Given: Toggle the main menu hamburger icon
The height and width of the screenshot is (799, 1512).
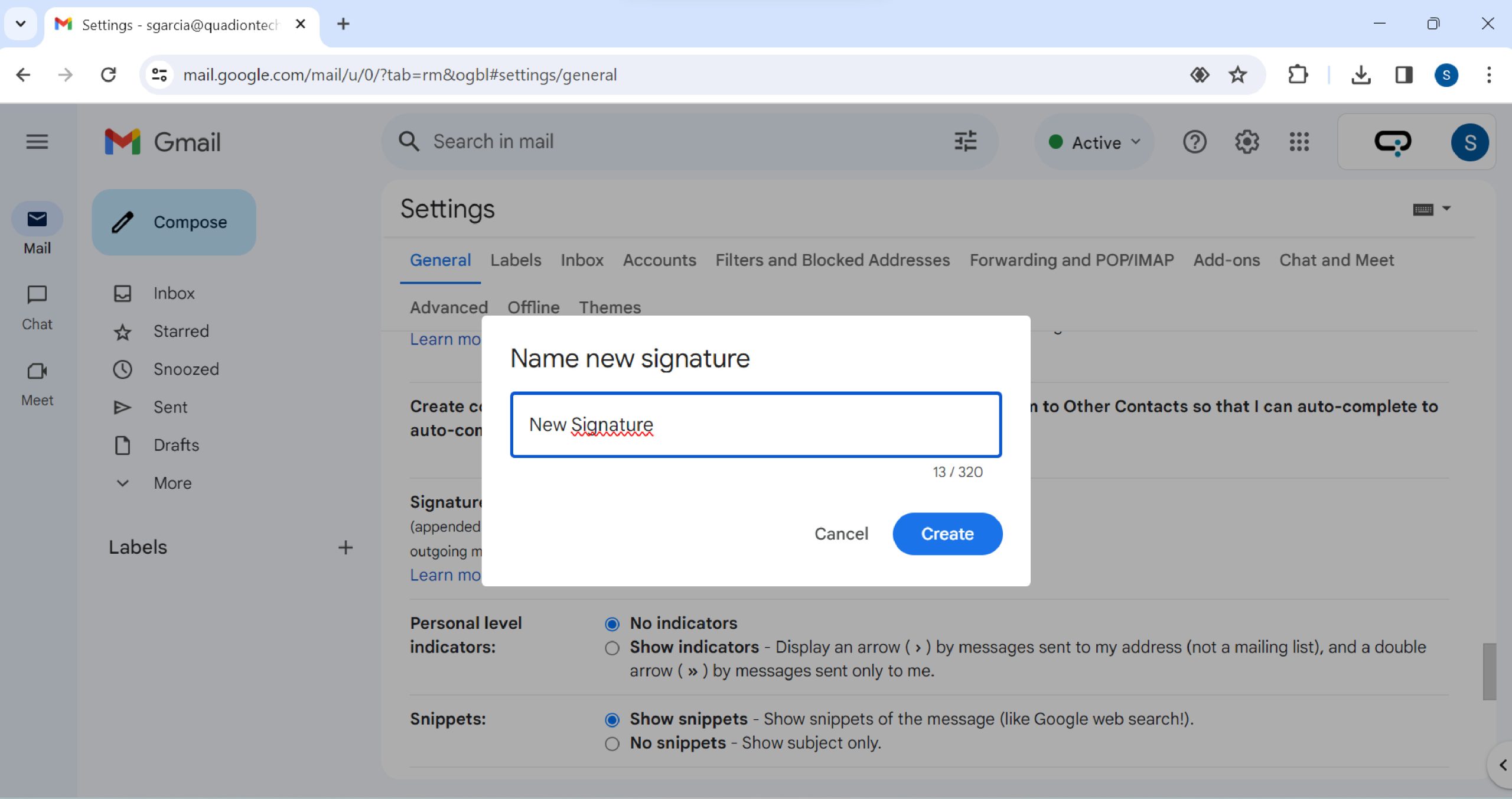Looking at the screenshot, I should [37, 142].
